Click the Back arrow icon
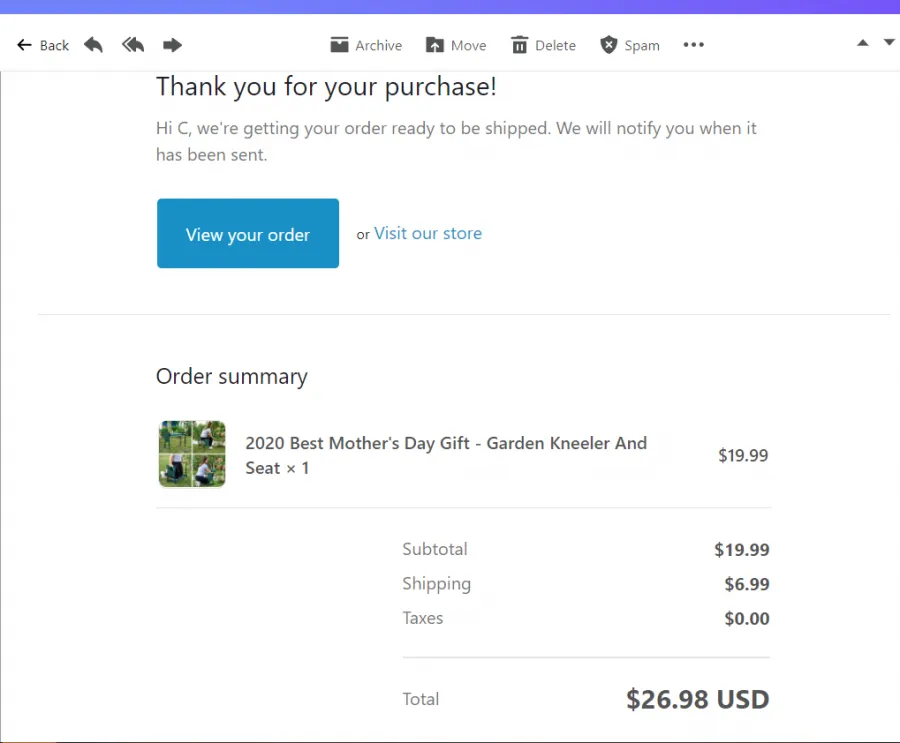The height and width of the screenshot is (743, 900). [x=24, y=45]
